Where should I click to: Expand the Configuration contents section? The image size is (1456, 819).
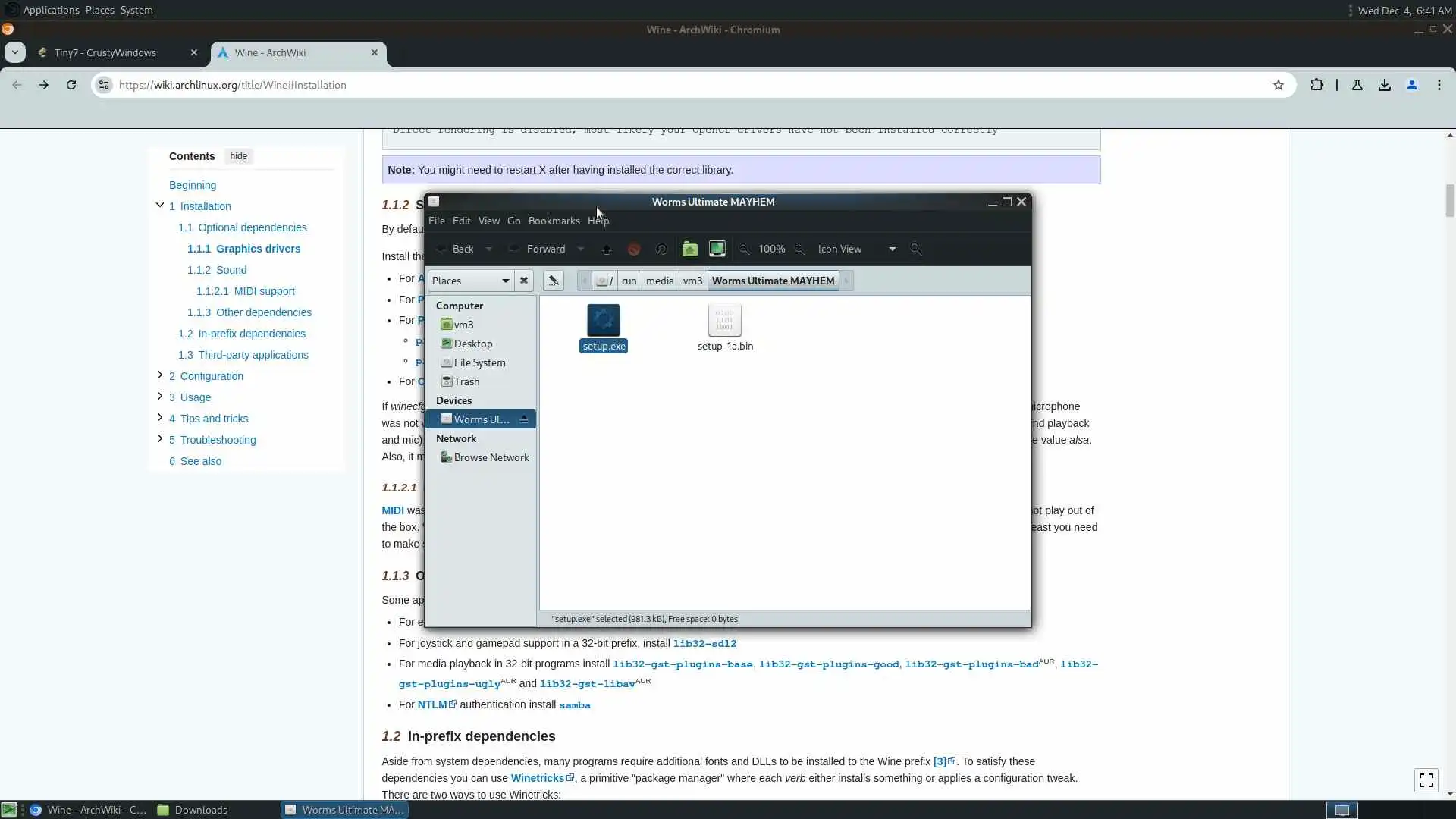[159, 375]
